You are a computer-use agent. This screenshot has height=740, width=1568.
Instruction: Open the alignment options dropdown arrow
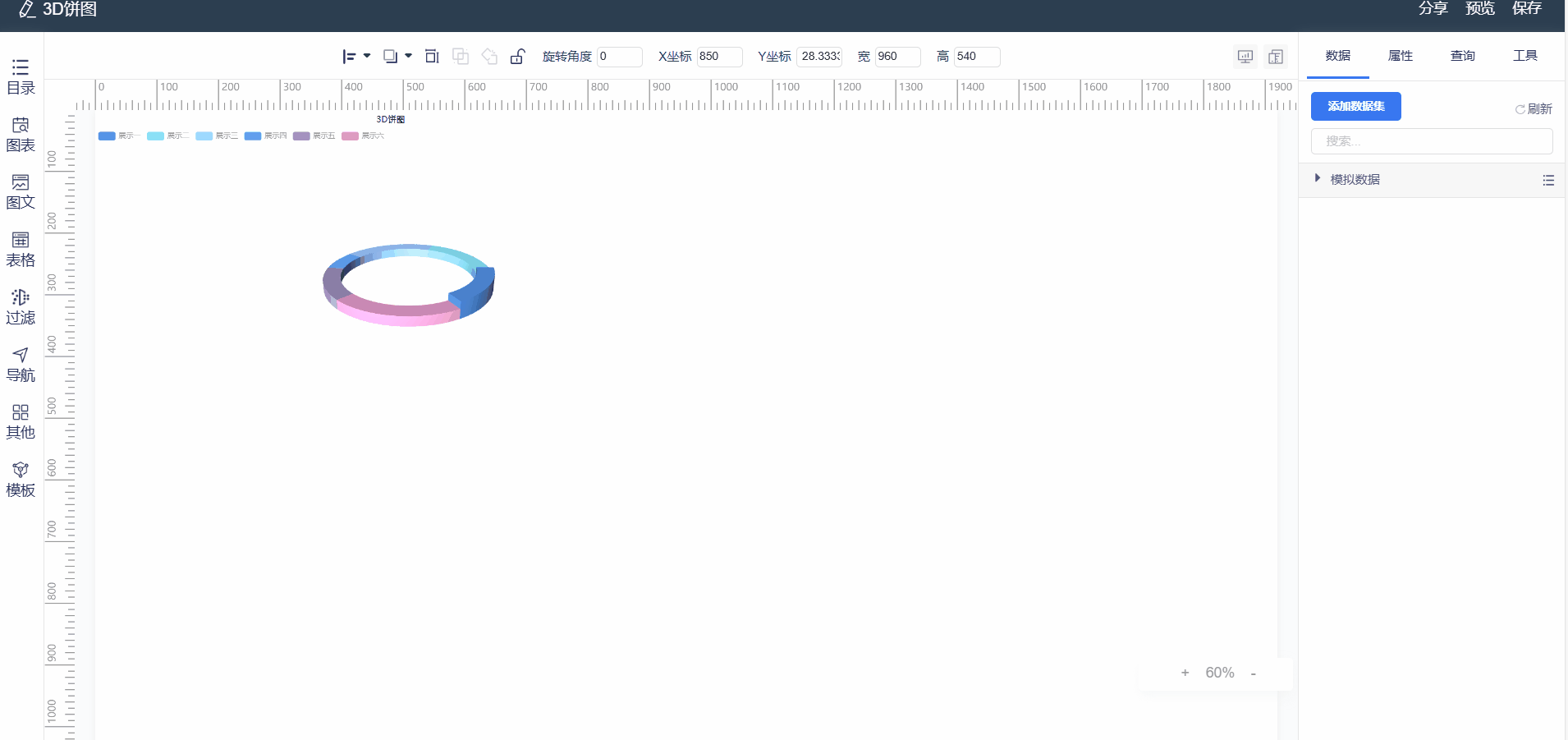(x=367, y=56)
